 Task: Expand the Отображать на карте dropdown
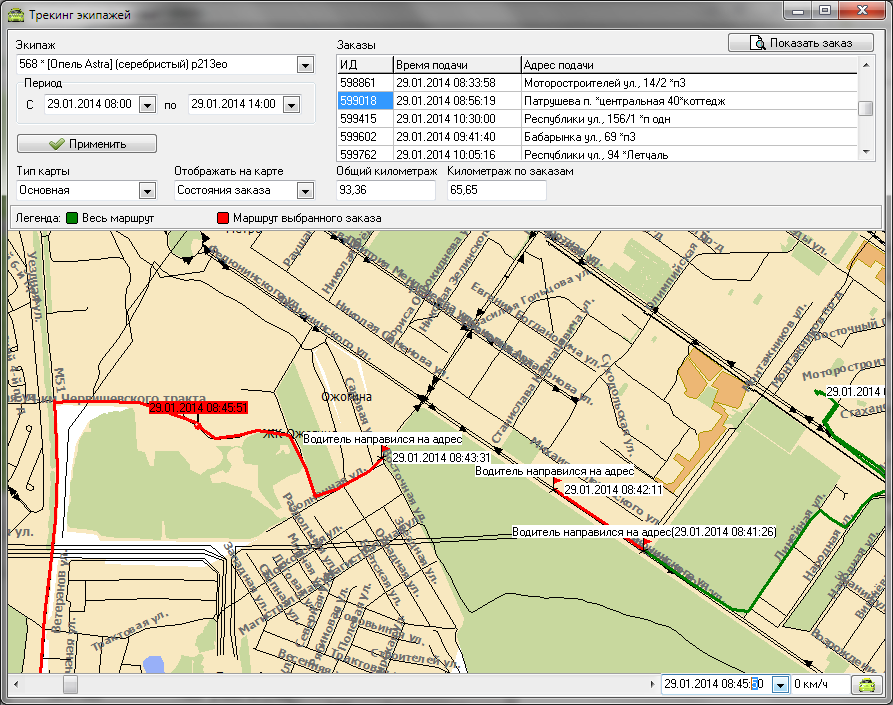tap(305, 190)
